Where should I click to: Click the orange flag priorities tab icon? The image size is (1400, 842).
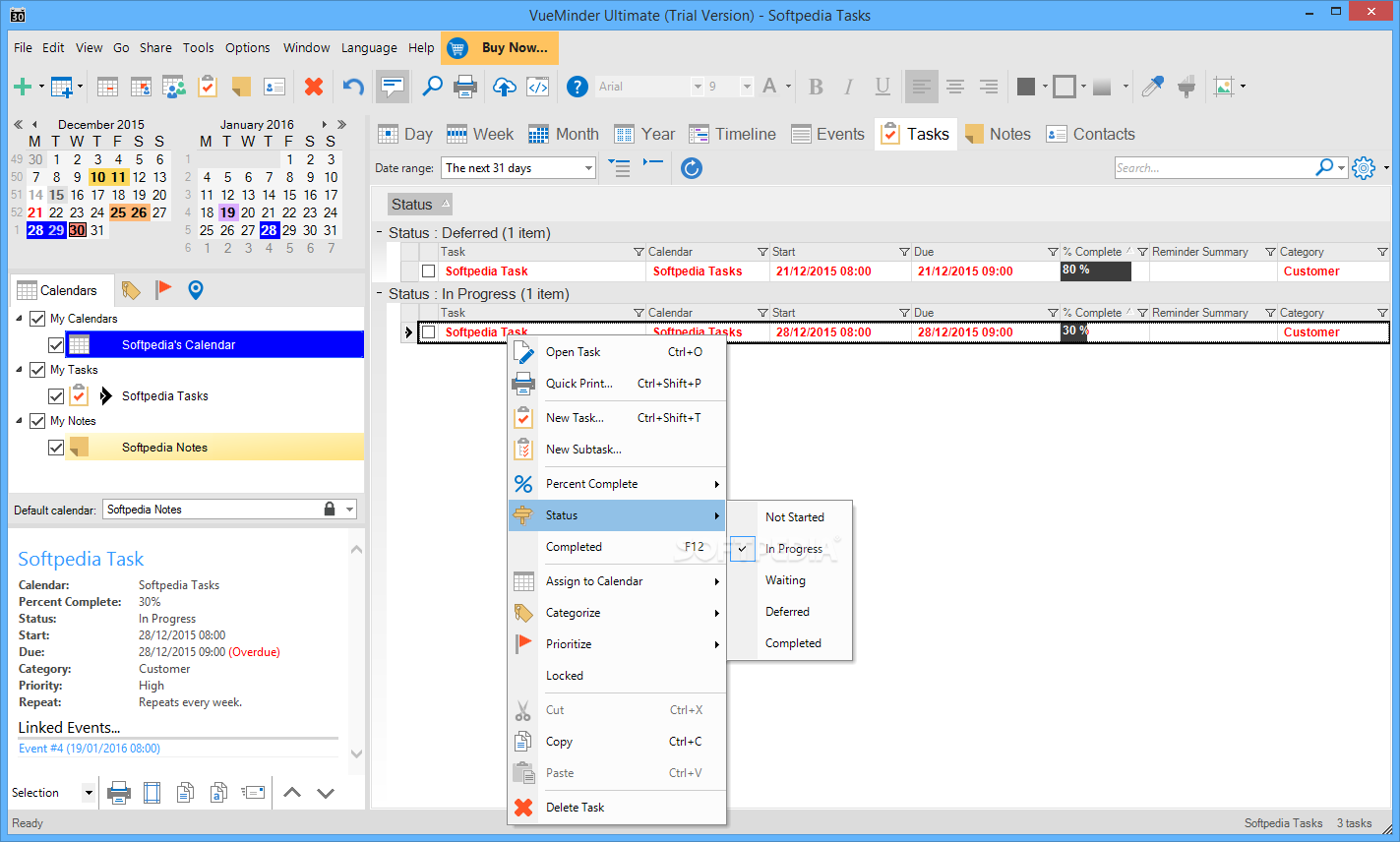(163, 289)
